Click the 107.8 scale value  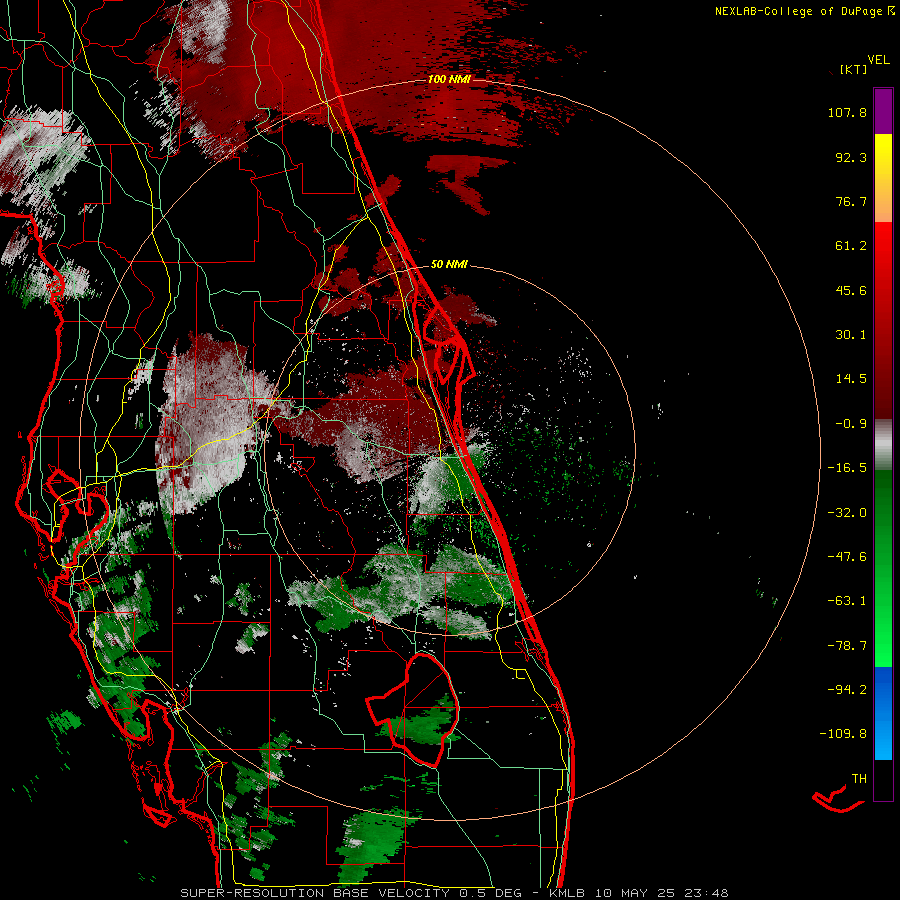(847, 112)
